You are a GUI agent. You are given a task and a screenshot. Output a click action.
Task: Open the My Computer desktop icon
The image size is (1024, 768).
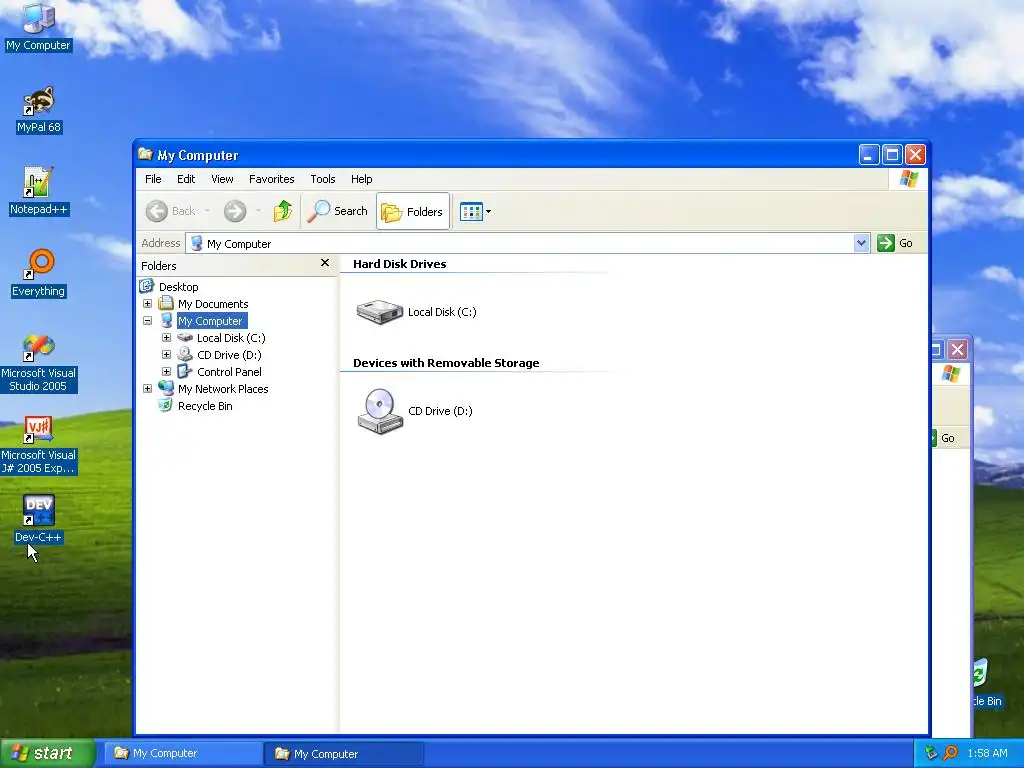coord(38,26)
